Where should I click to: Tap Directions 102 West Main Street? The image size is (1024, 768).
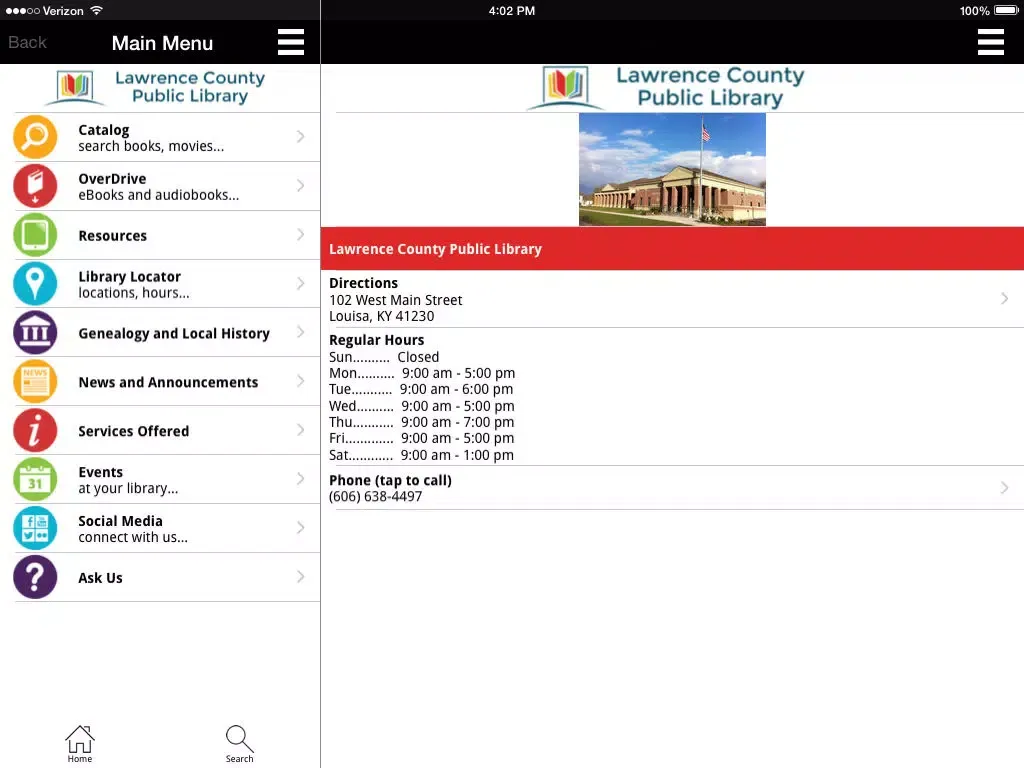[672, 299]
